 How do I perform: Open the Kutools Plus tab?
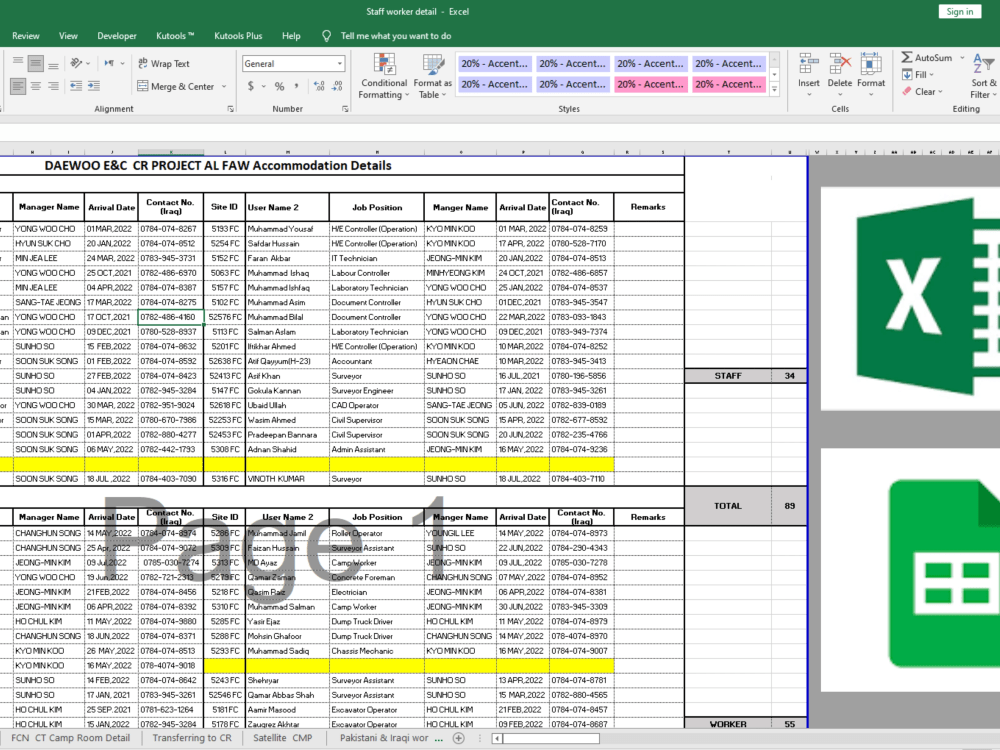click(x=238, y=34)
